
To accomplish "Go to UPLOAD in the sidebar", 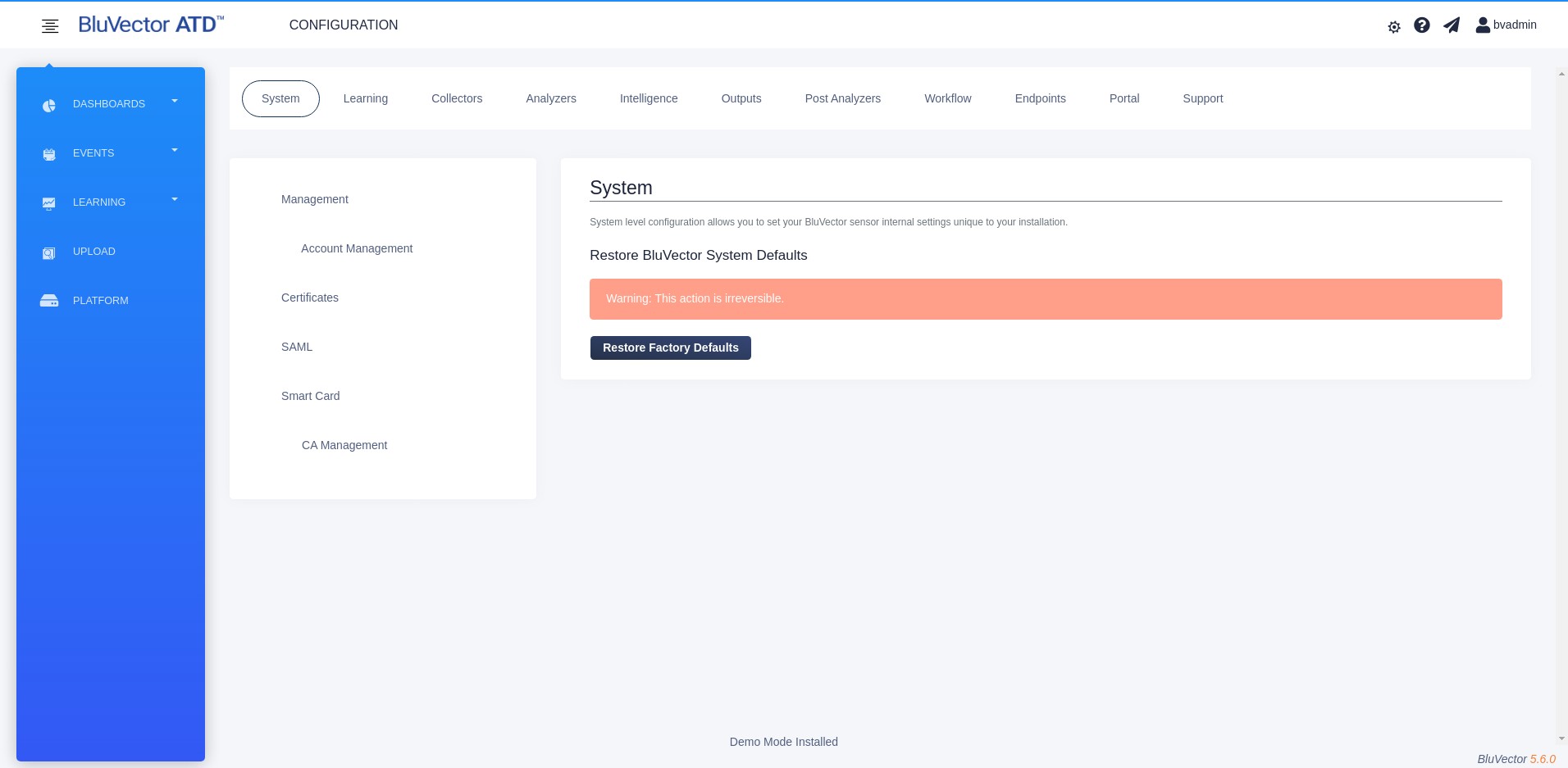I will click(94, 252).
